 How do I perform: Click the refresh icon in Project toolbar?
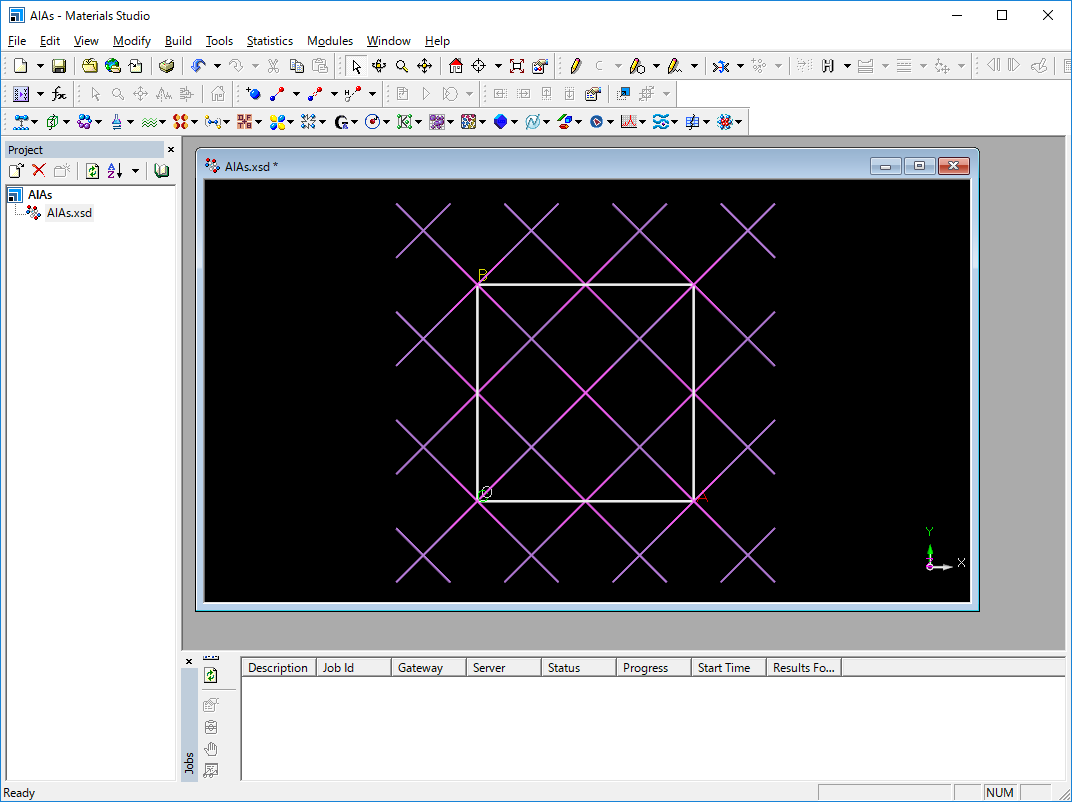click(x=93, y=171)
